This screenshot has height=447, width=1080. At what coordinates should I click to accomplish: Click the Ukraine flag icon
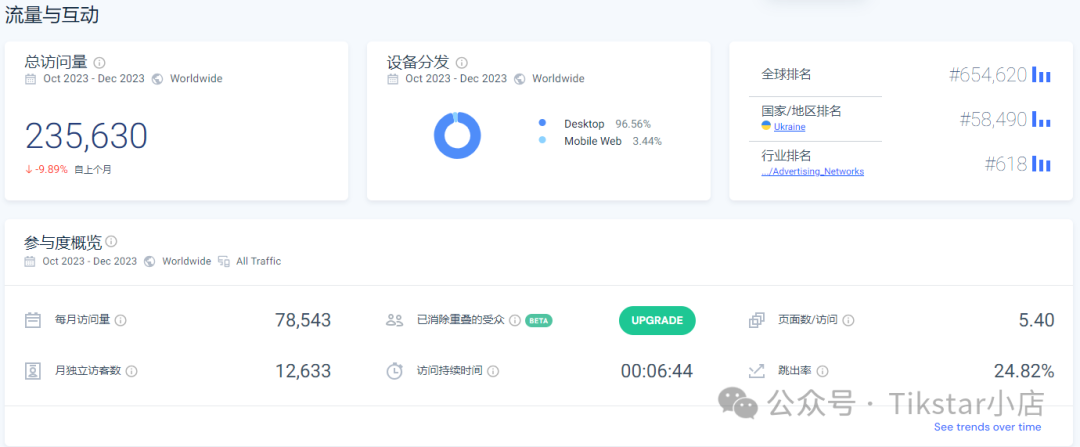(766, 126)
